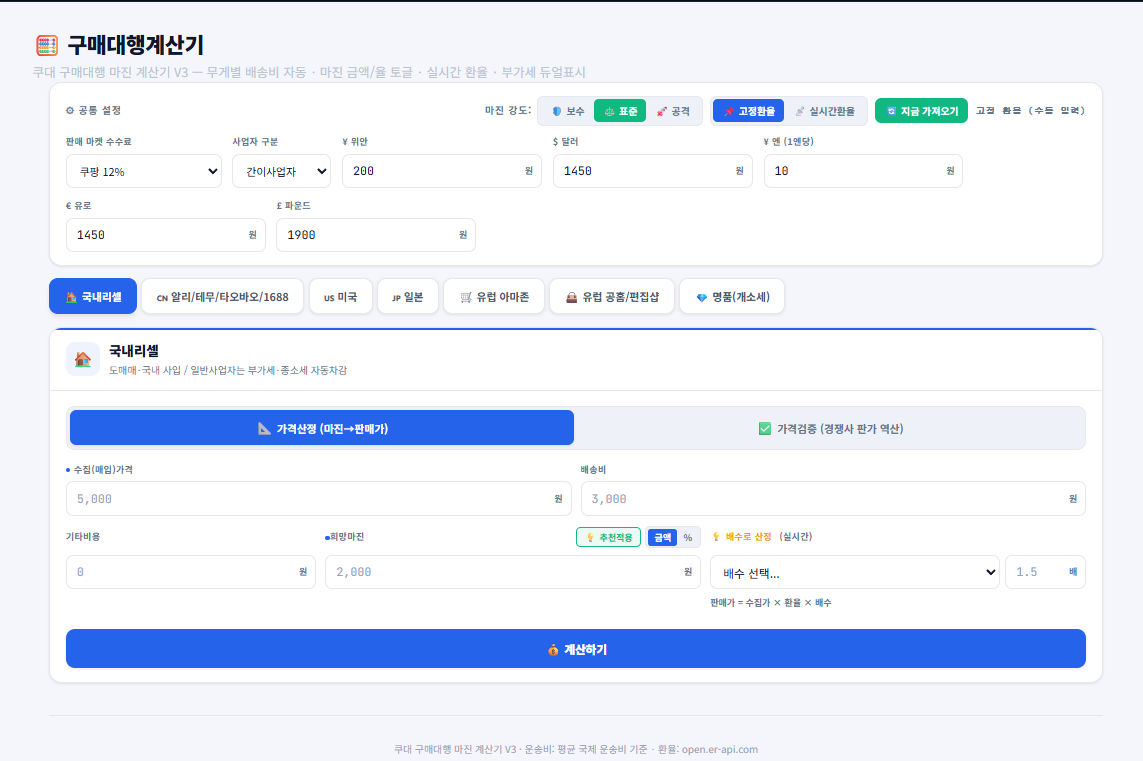Open 명품(개소세) tab
This screenshot has width=1143, height=761.
coord(732,296)
